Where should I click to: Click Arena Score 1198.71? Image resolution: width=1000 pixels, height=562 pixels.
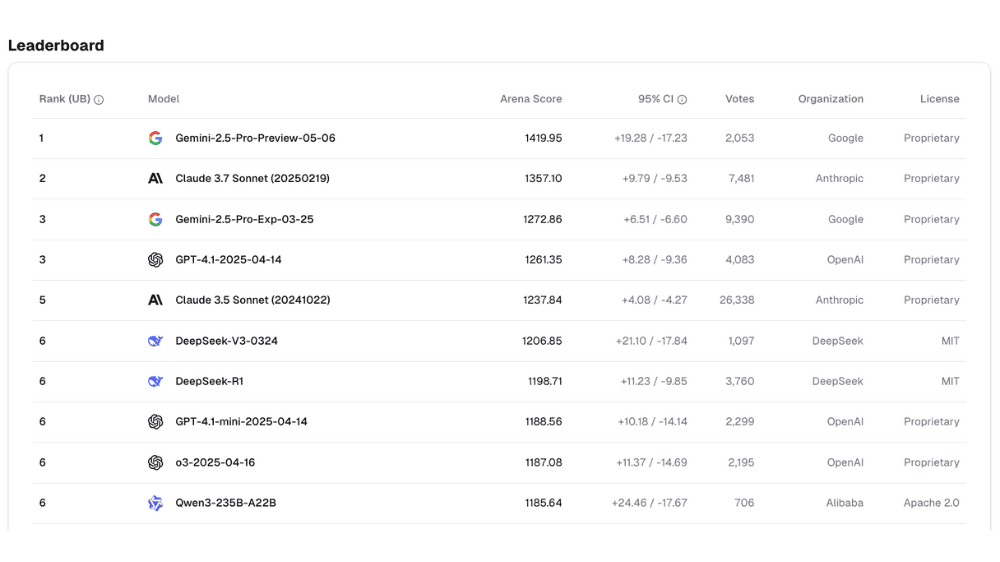point(545,381)
